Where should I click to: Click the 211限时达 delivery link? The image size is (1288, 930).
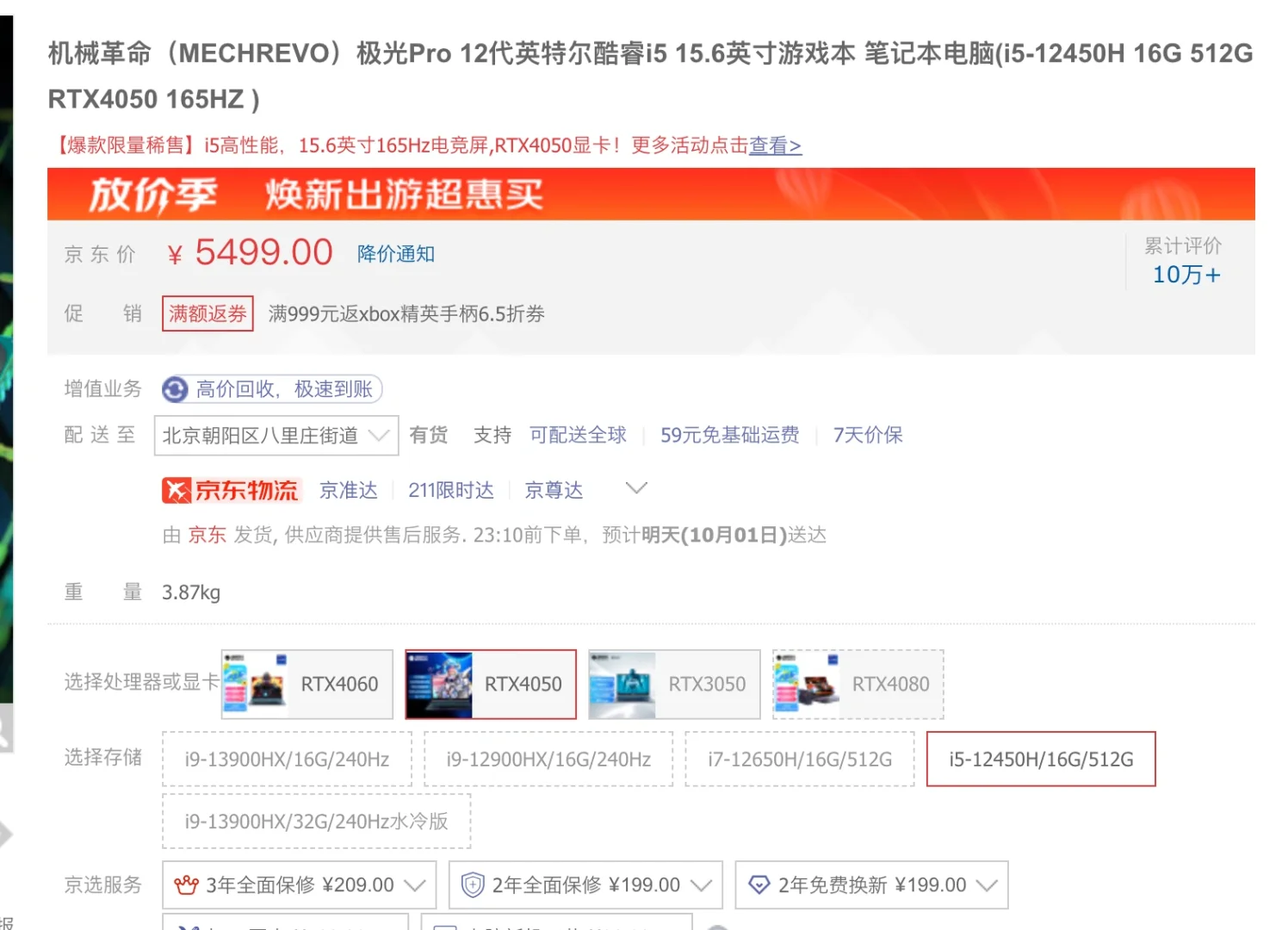click(451, 491)
